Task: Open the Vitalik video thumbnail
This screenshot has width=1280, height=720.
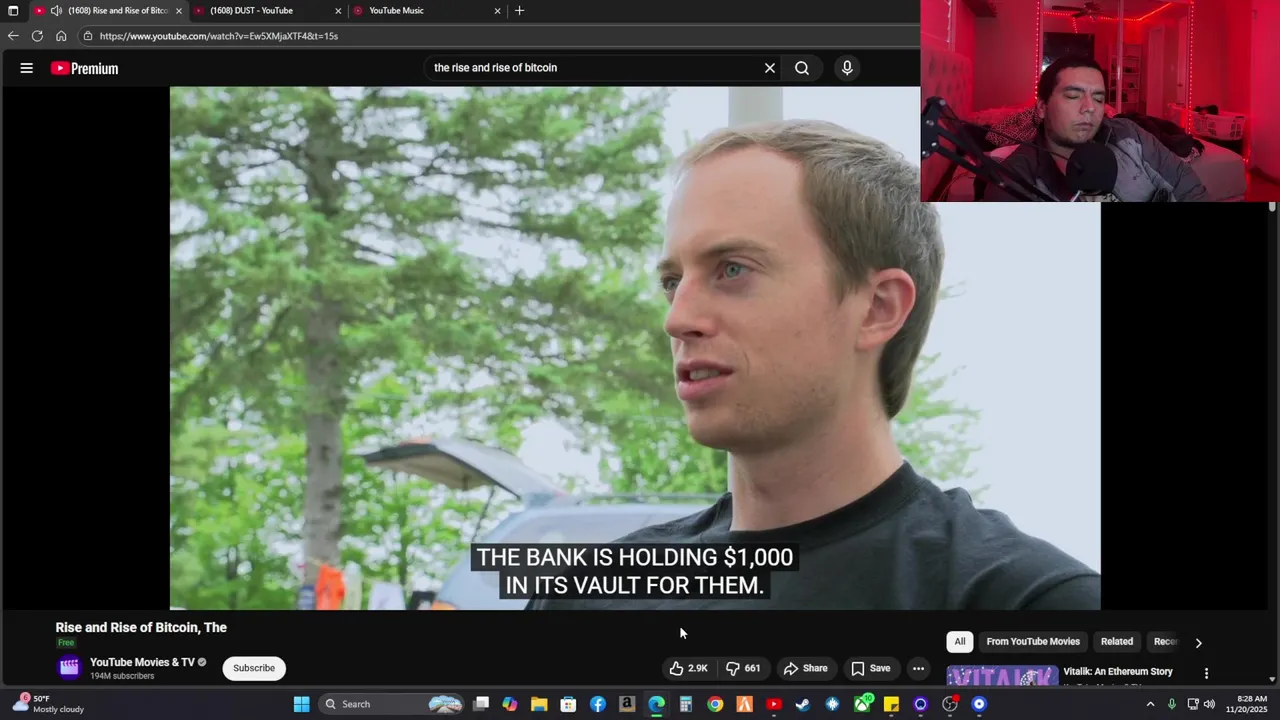Action: pos(1002,675)
